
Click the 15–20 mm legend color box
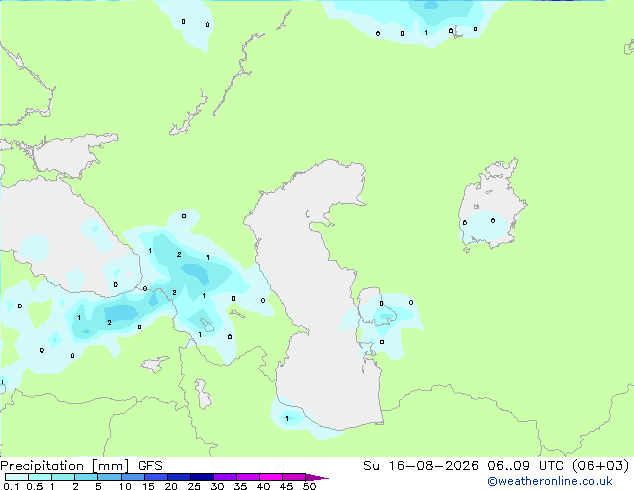tap(155, 477)
